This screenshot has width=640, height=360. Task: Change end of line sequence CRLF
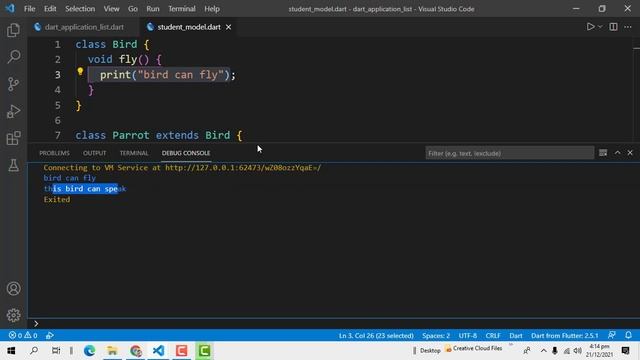click(x=493, y=336)
